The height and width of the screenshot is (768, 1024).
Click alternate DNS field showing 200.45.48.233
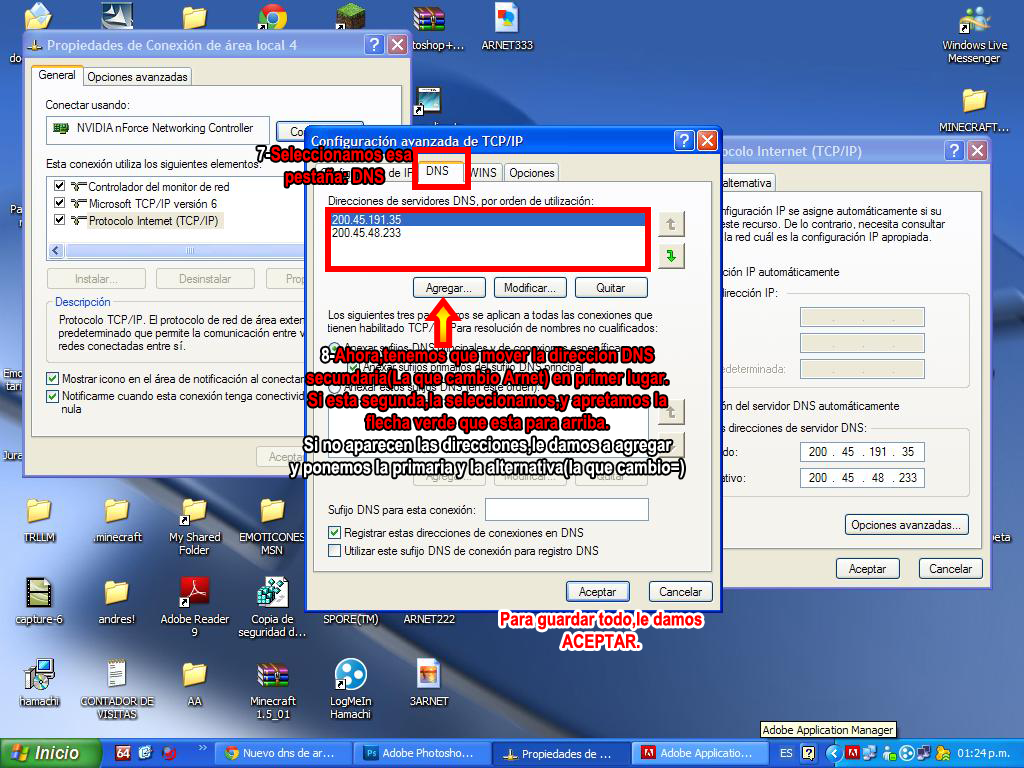(x=862, y=478)
